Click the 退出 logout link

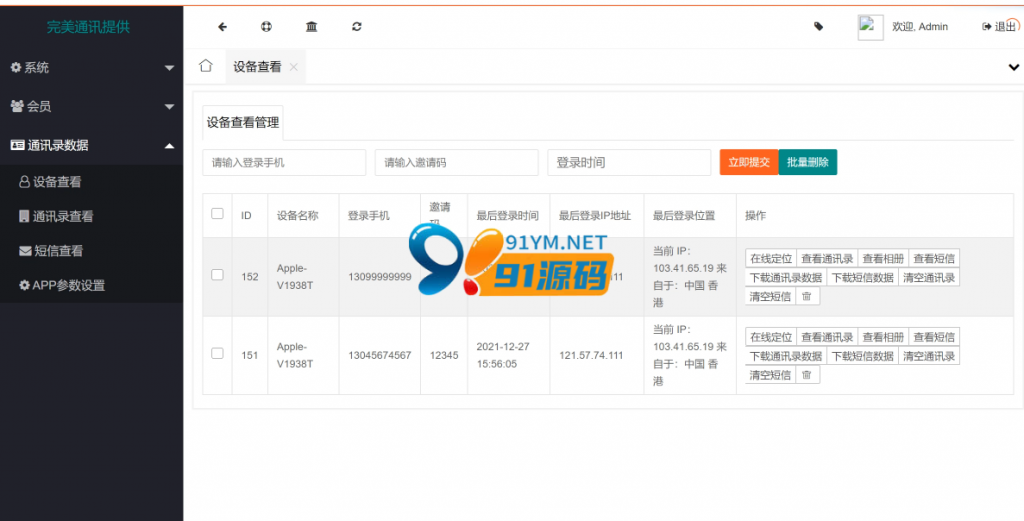point(1000,27)
